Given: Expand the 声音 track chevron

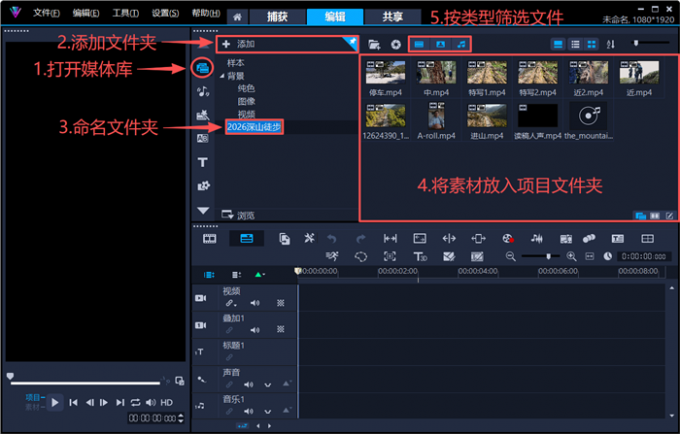Looking at the screenshot, I should [x=268, y=385].
